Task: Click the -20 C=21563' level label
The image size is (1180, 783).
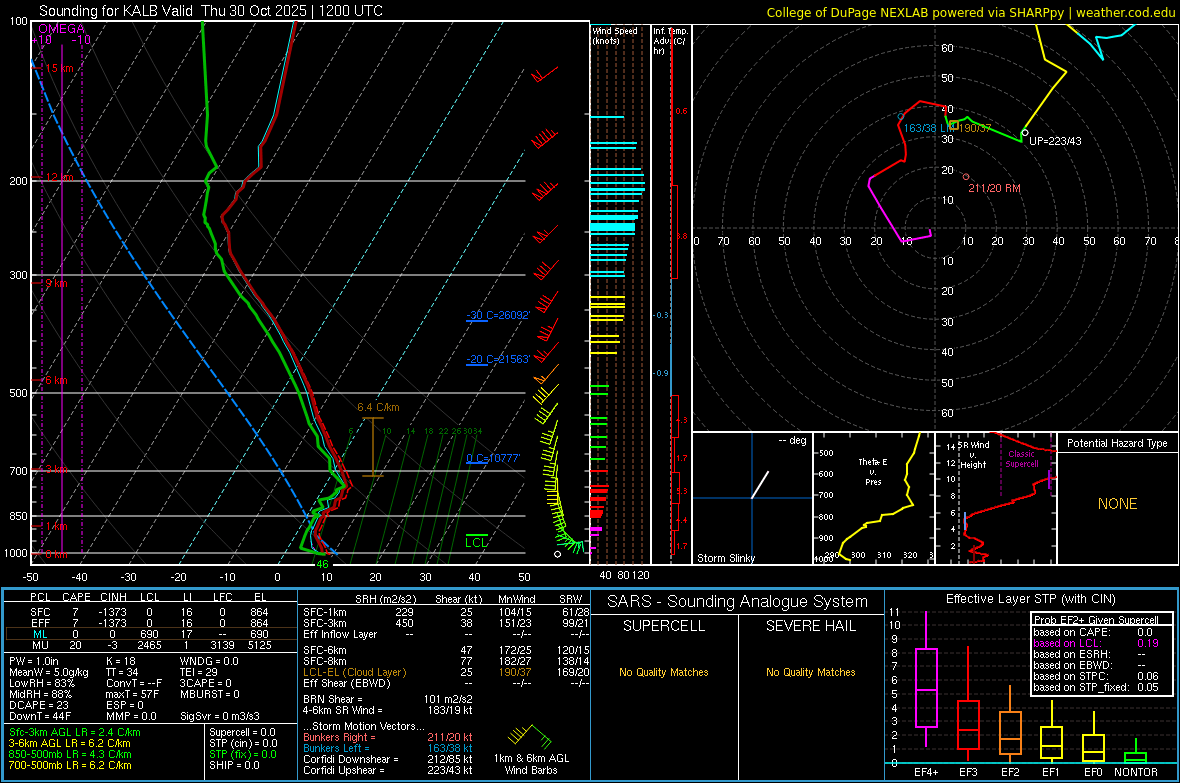Action: [498, 359]
